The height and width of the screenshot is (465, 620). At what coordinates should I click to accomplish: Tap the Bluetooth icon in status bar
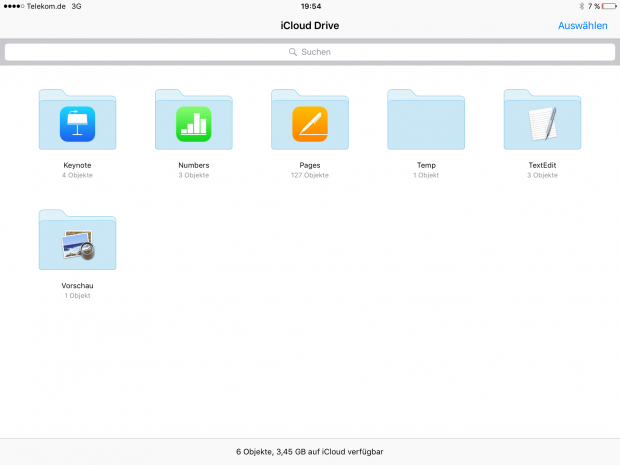click(x=580, y=6)
